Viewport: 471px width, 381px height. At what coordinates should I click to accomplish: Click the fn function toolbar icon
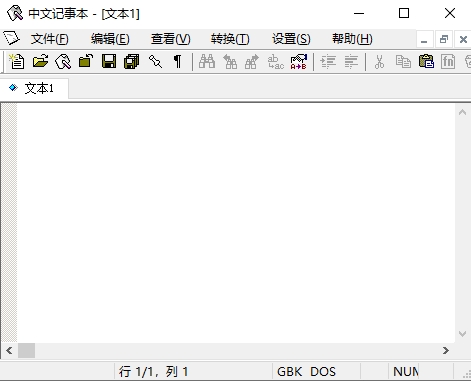448,62
